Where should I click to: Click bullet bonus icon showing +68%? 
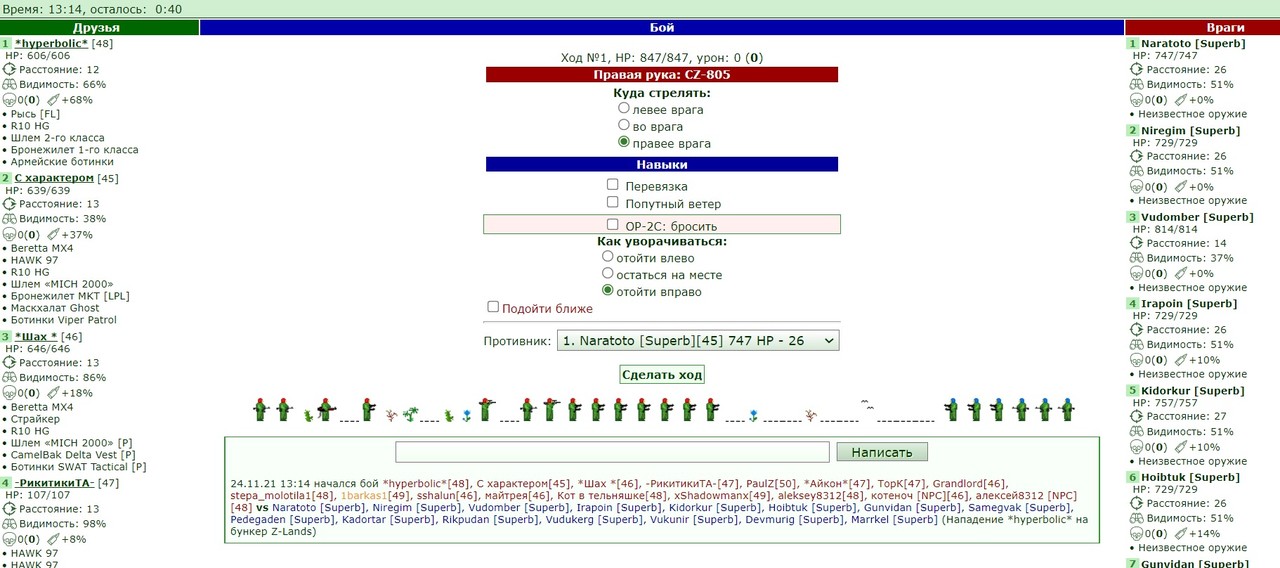click(52, 100)
